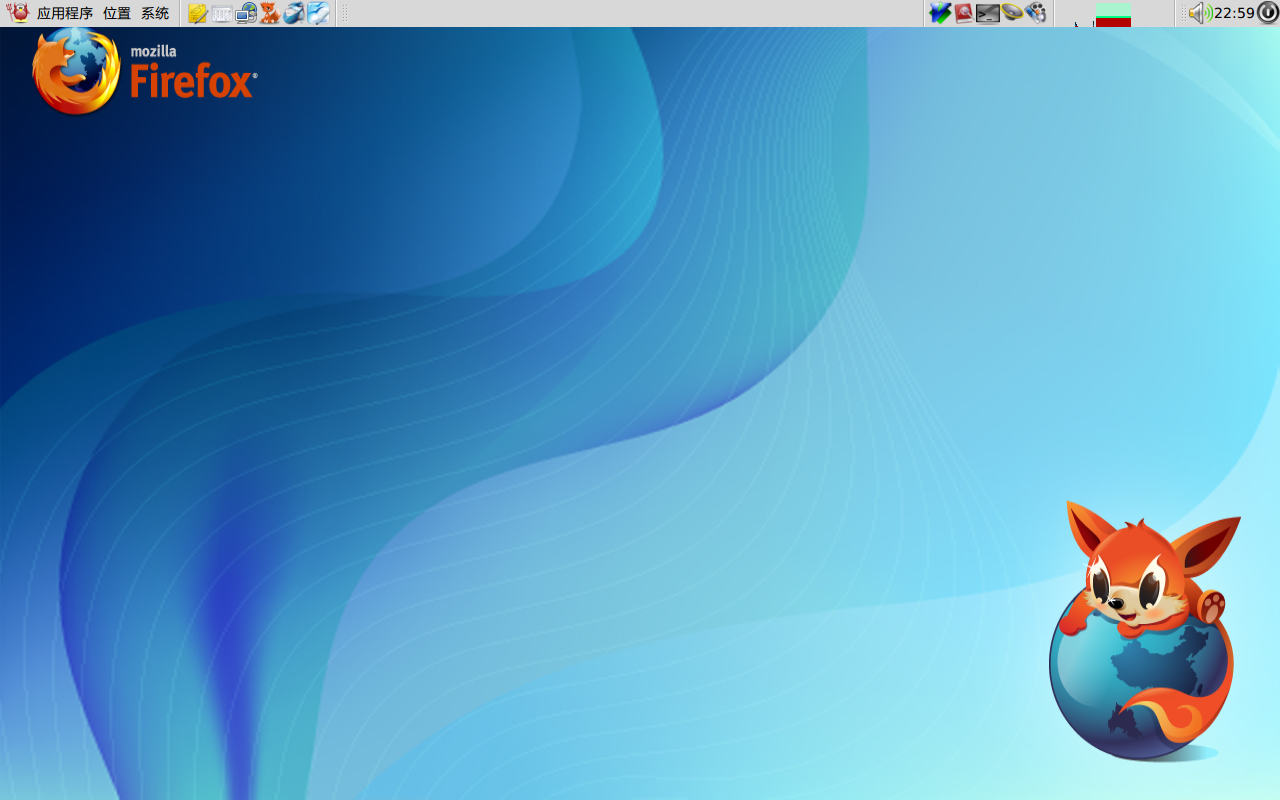
Task: Click the red devil penguin logo icon
Action: 18,13
